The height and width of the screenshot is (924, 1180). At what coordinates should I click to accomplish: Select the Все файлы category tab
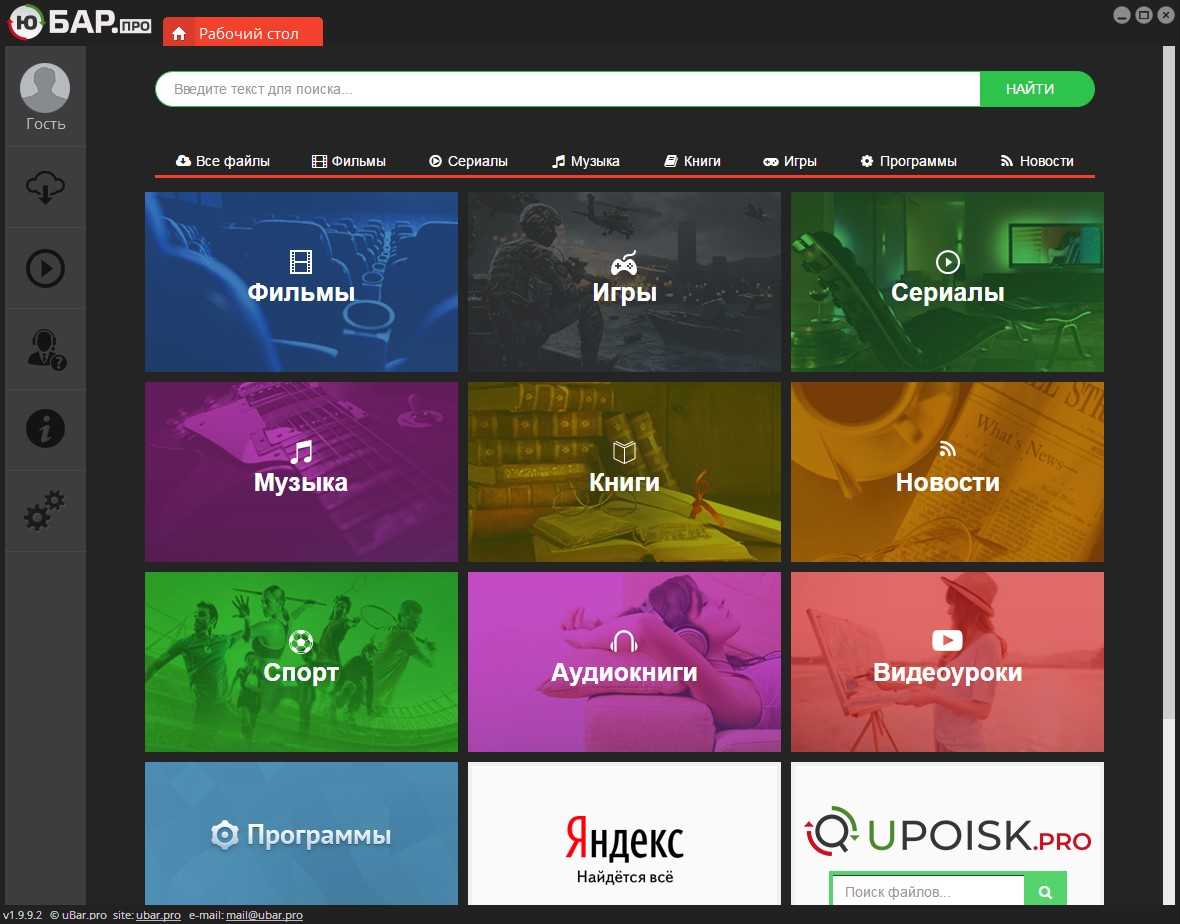pos(223,161)
